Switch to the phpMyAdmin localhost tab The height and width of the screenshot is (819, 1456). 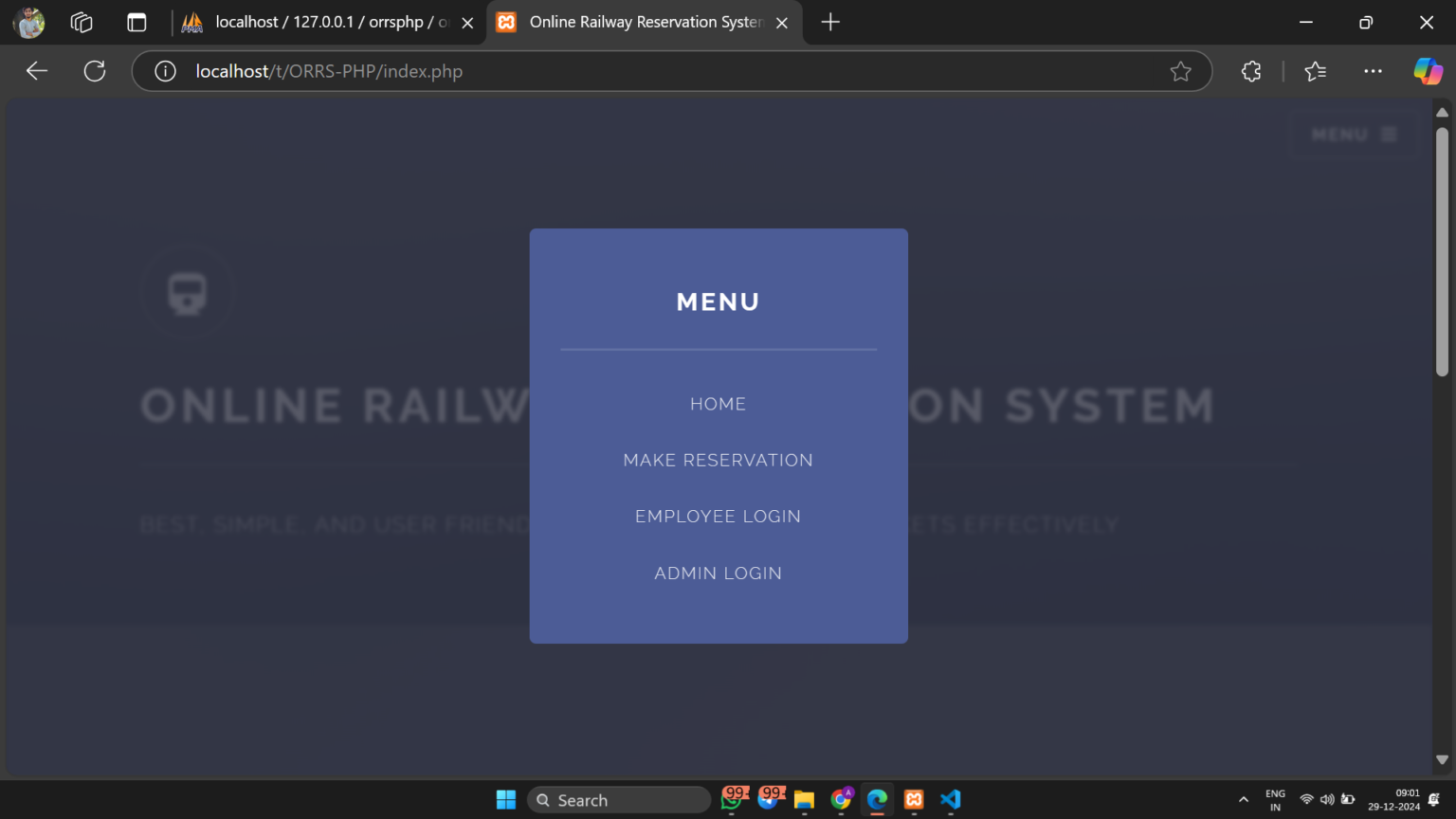point(313,21)
